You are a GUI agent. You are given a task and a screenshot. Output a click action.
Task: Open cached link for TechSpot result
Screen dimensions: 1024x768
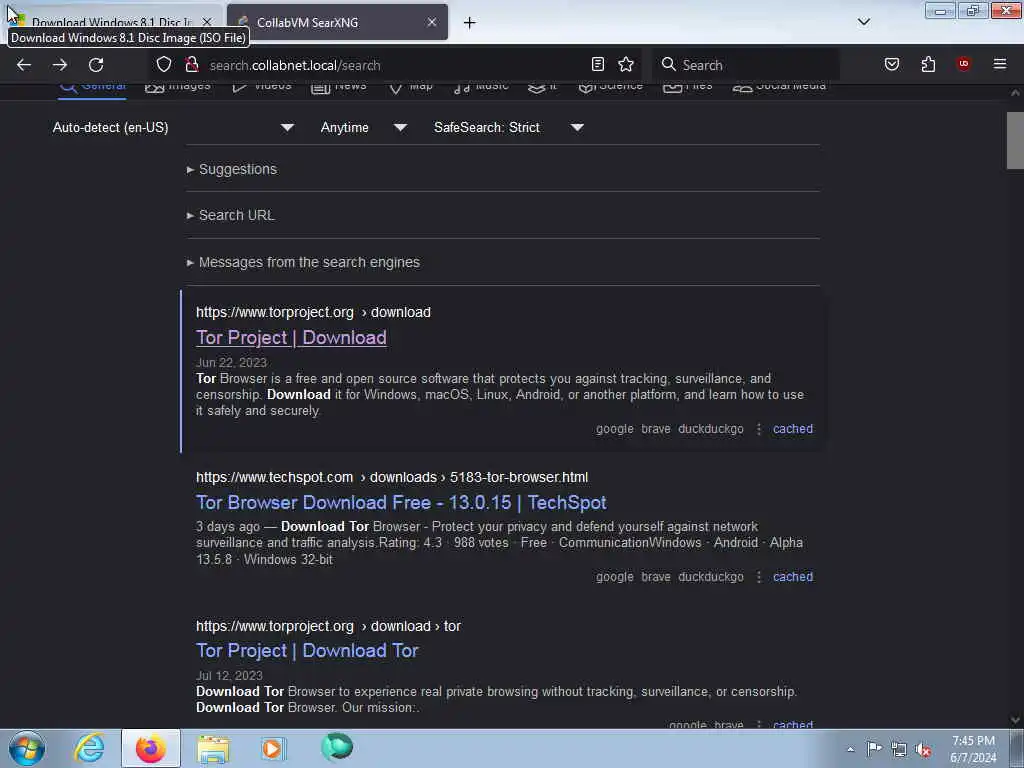point(793,577)
